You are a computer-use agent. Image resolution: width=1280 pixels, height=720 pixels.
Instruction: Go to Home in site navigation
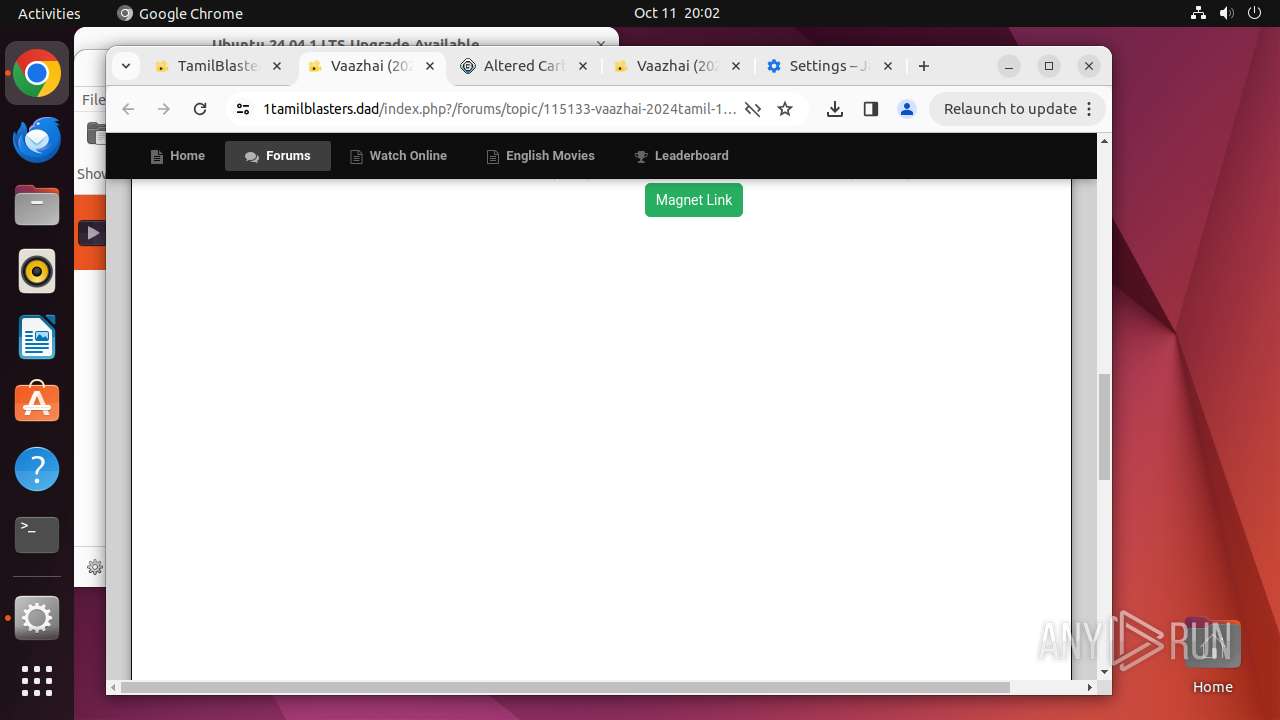[x=178, y=156]
